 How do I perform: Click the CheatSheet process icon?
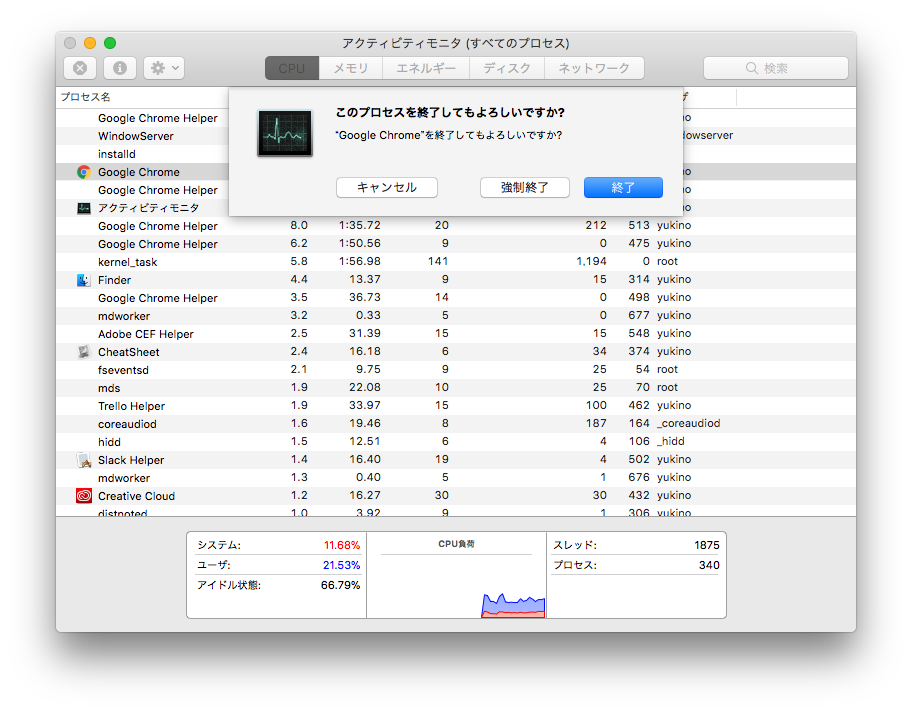[x=84, y=352]
